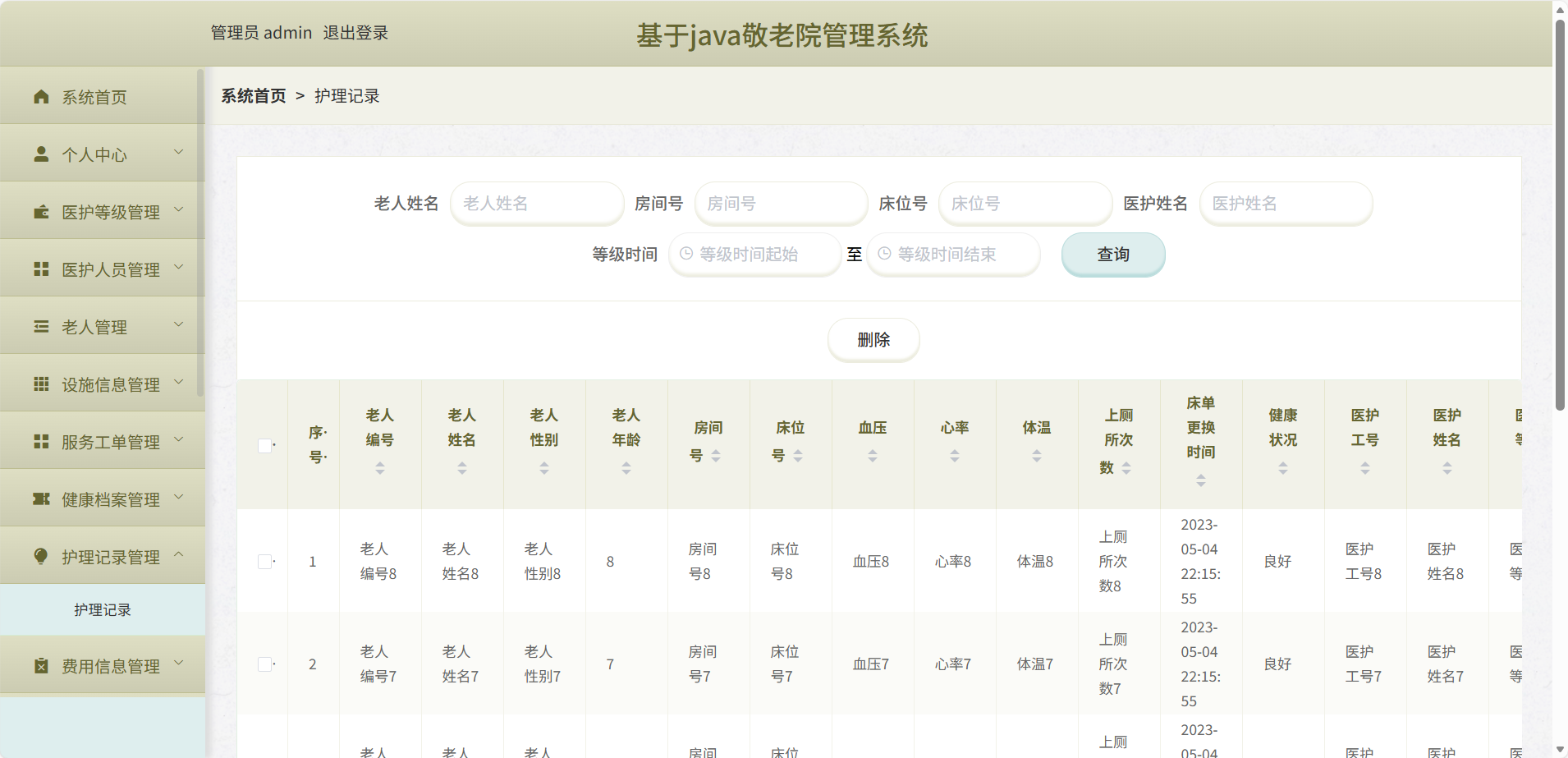Expand the 医护人员管理 menu chevron
1568x758 pixels.
coord(179,268)
